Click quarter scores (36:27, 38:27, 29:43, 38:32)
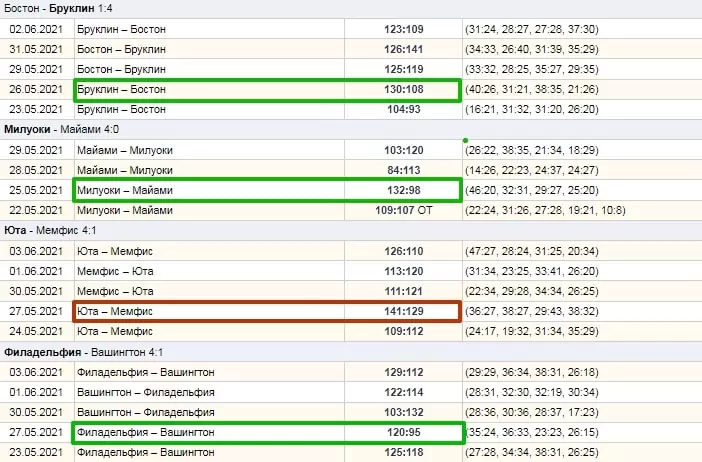 point(531,311)
